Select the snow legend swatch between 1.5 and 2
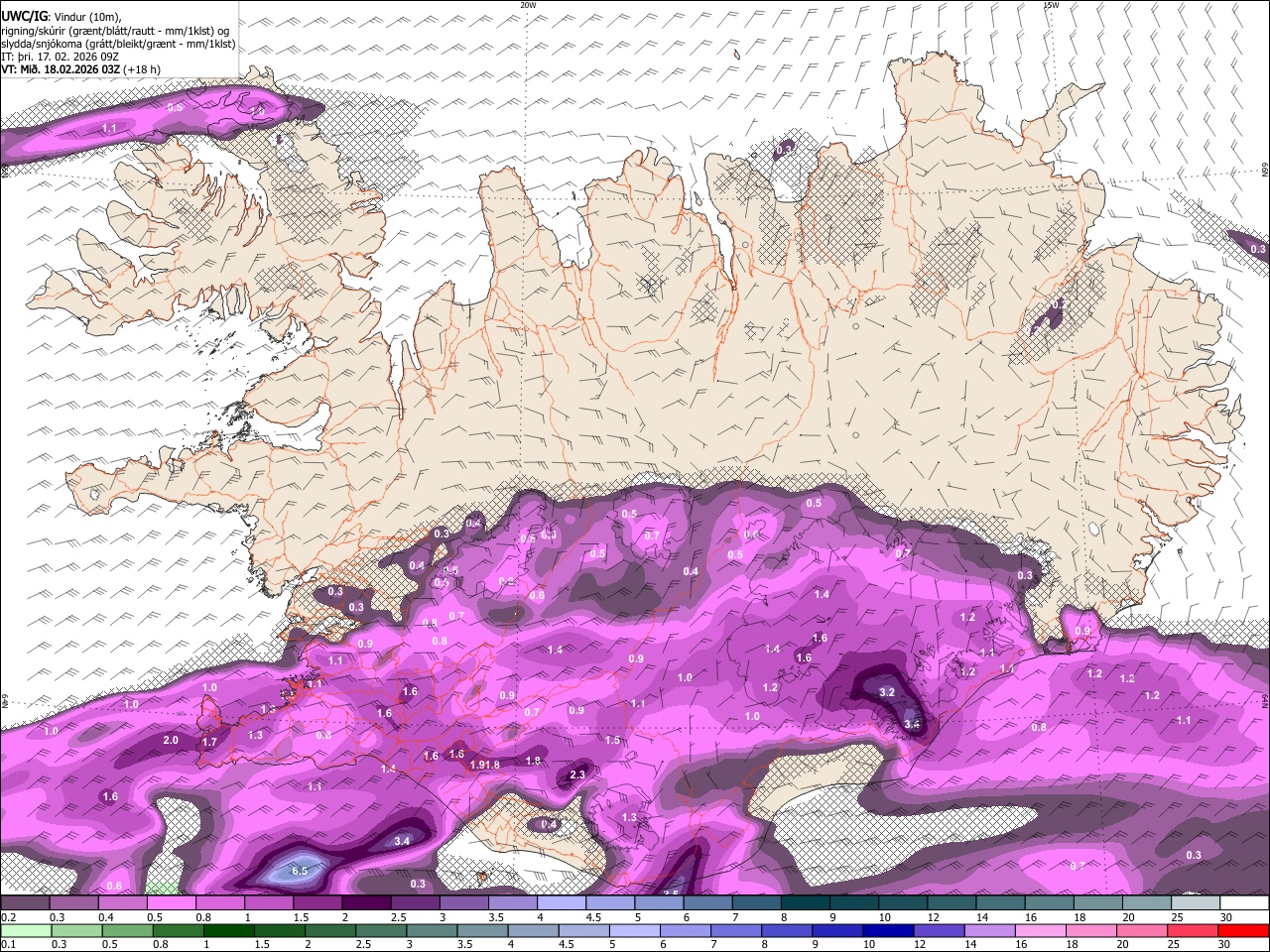This screenshot has width=1270, height=952. (317, 903)
